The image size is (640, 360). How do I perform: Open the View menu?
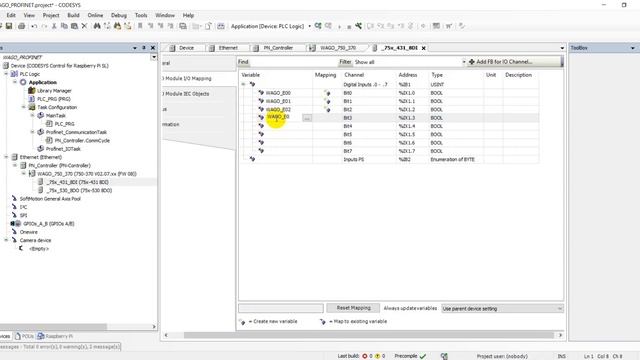point(29,15)
